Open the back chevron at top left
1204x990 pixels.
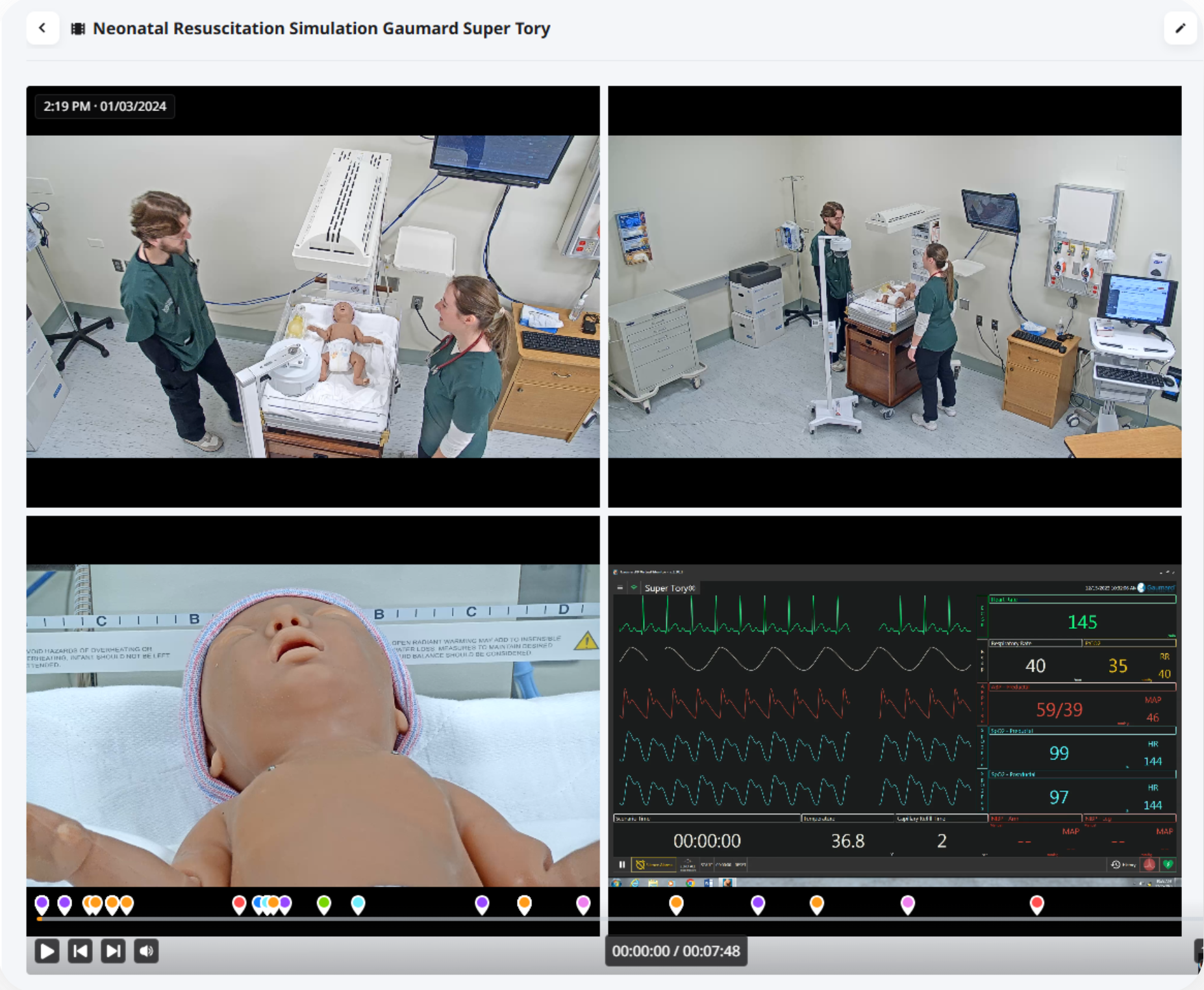pos(42,28)
